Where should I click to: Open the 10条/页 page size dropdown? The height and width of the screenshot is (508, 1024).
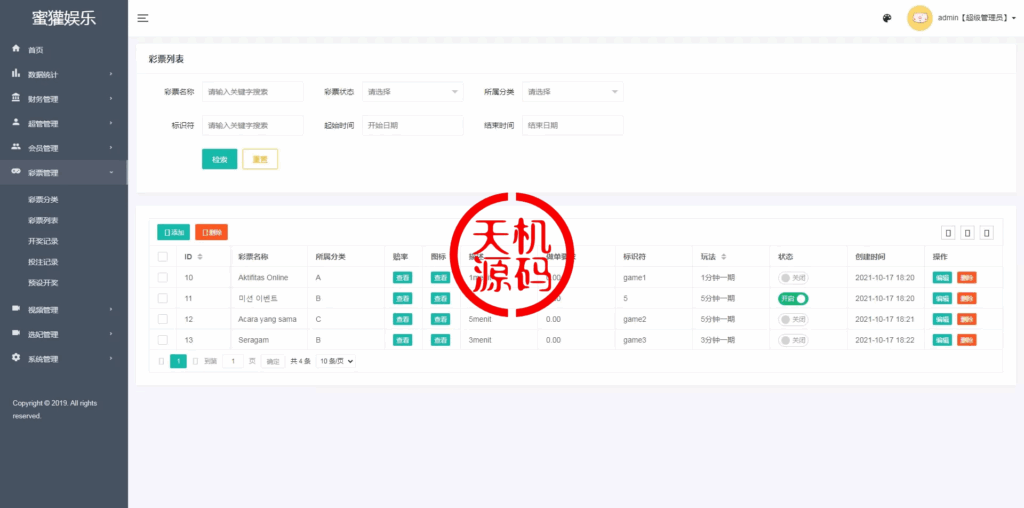coord(336,361)
